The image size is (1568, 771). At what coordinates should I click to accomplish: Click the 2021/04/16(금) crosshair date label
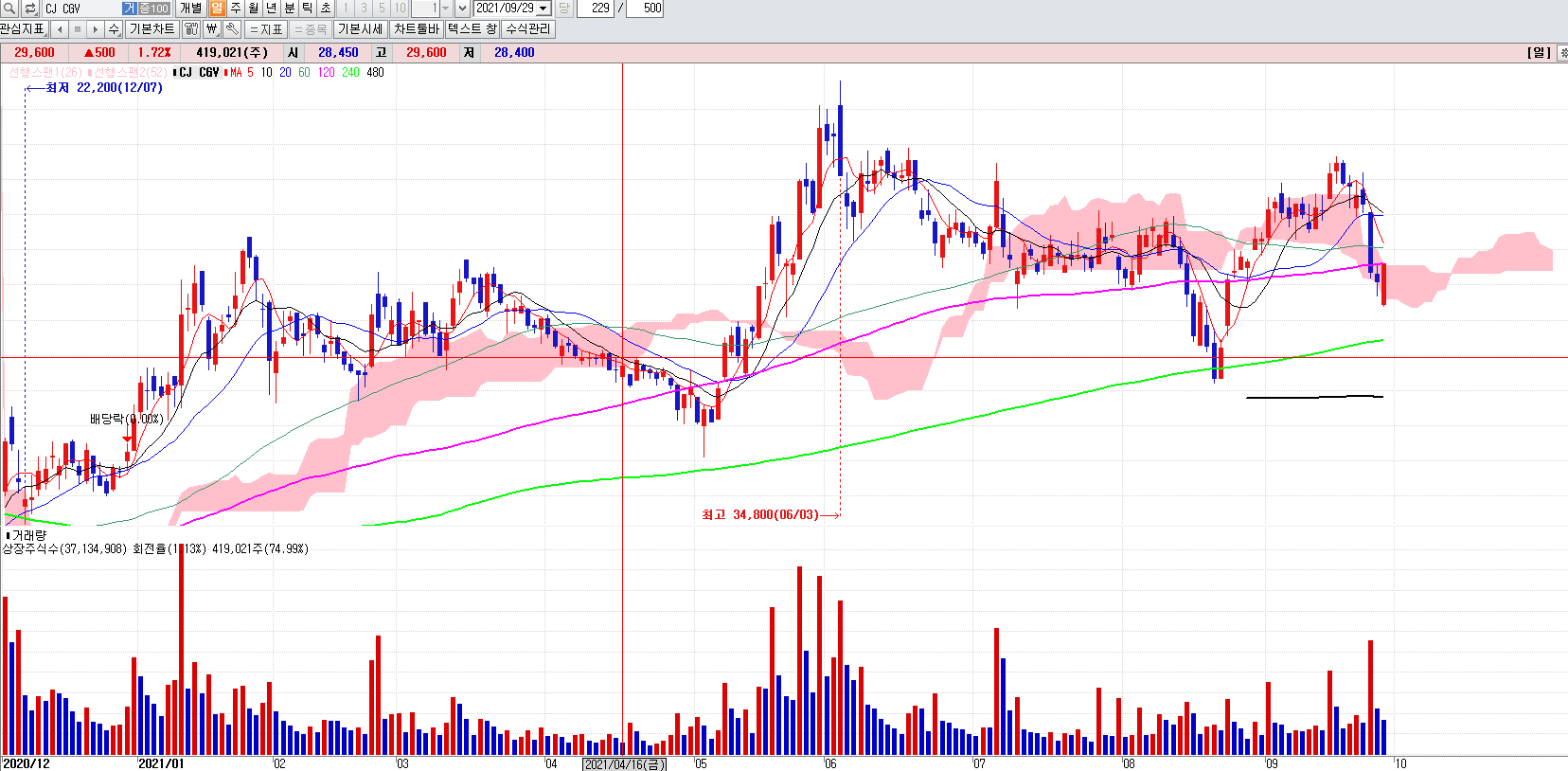pyautogui.click(x=624, y=764)
